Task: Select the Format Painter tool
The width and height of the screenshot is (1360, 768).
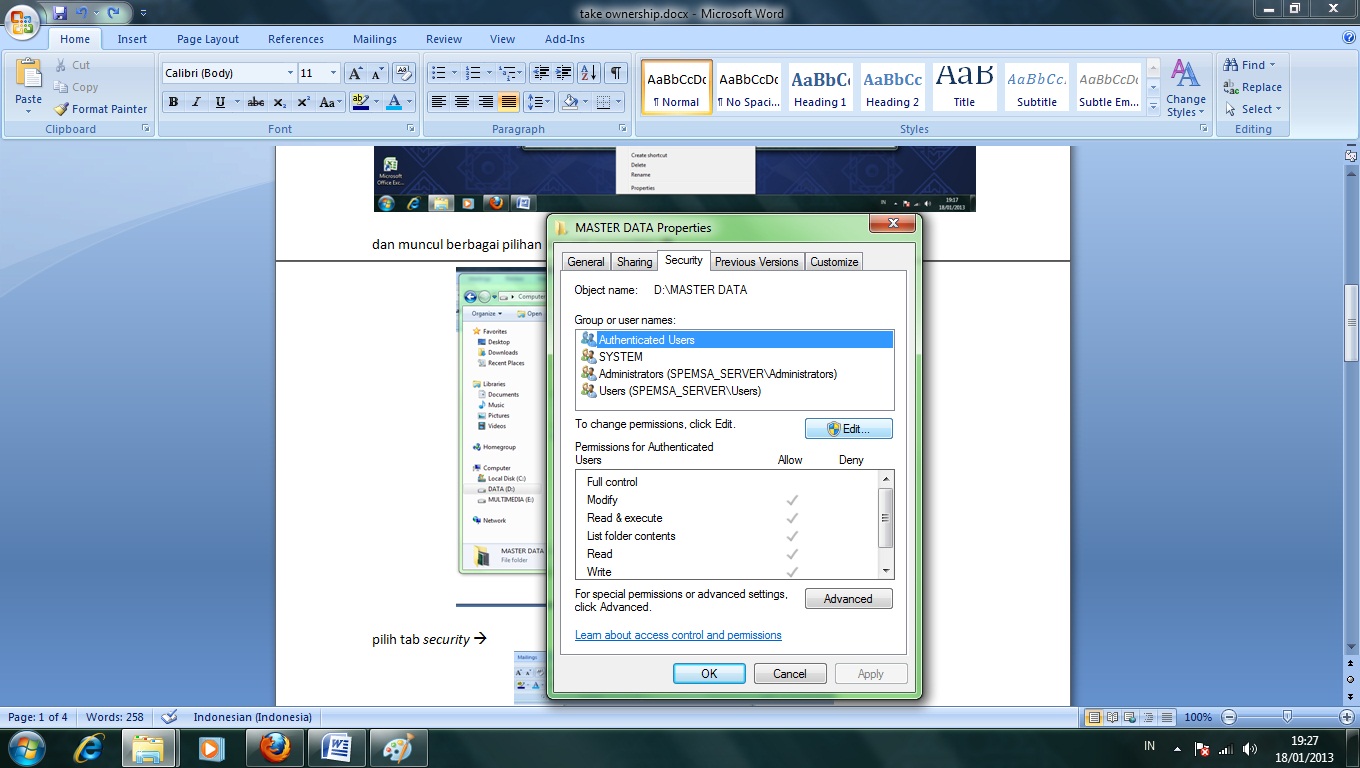Action: (100, 109)
